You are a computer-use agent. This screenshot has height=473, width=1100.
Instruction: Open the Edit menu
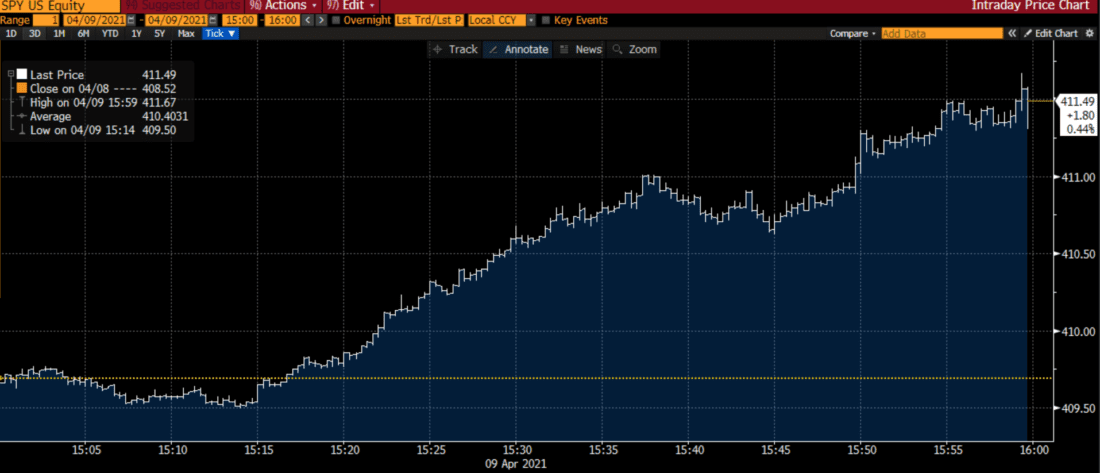(353, 5)
